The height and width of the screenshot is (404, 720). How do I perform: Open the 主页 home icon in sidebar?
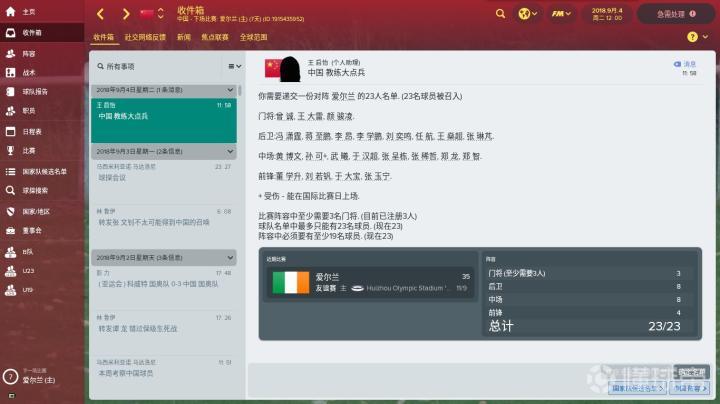[11, 11]
